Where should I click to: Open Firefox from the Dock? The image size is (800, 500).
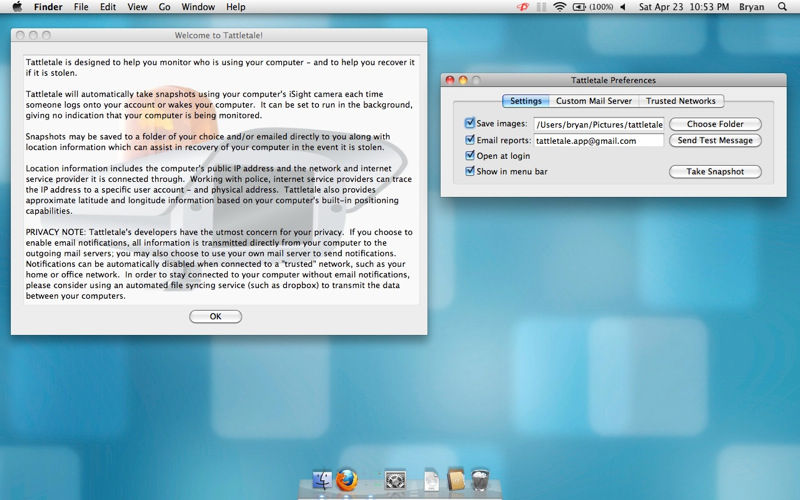pos(347,480)
